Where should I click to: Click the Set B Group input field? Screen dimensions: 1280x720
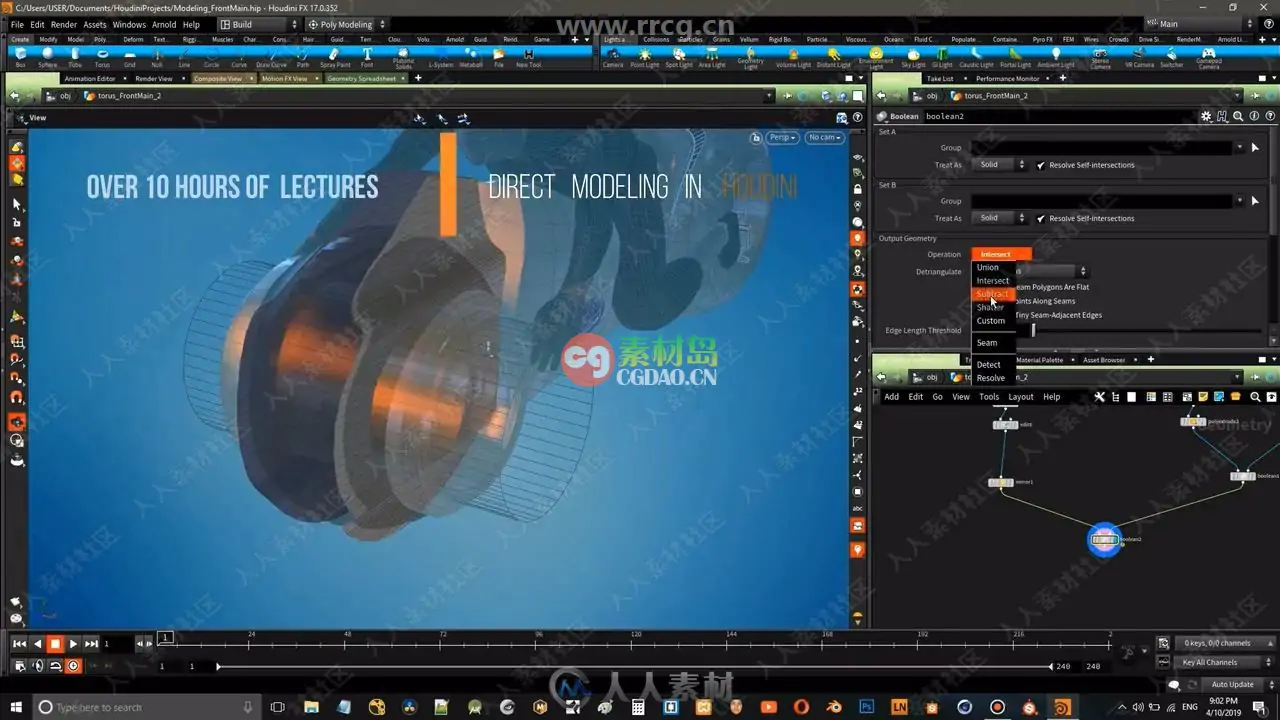pyautogui.click(x=1101, y=201)
